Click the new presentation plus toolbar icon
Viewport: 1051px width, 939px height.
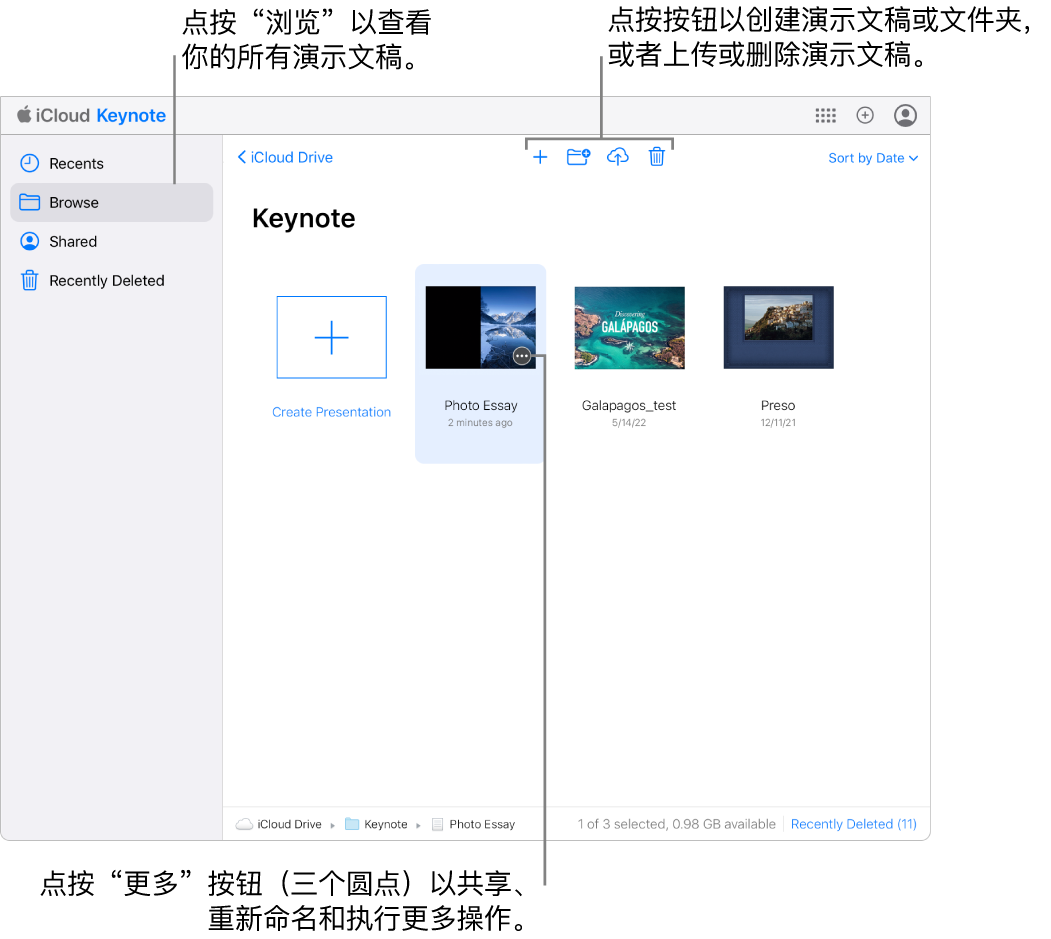click(540, 157)
